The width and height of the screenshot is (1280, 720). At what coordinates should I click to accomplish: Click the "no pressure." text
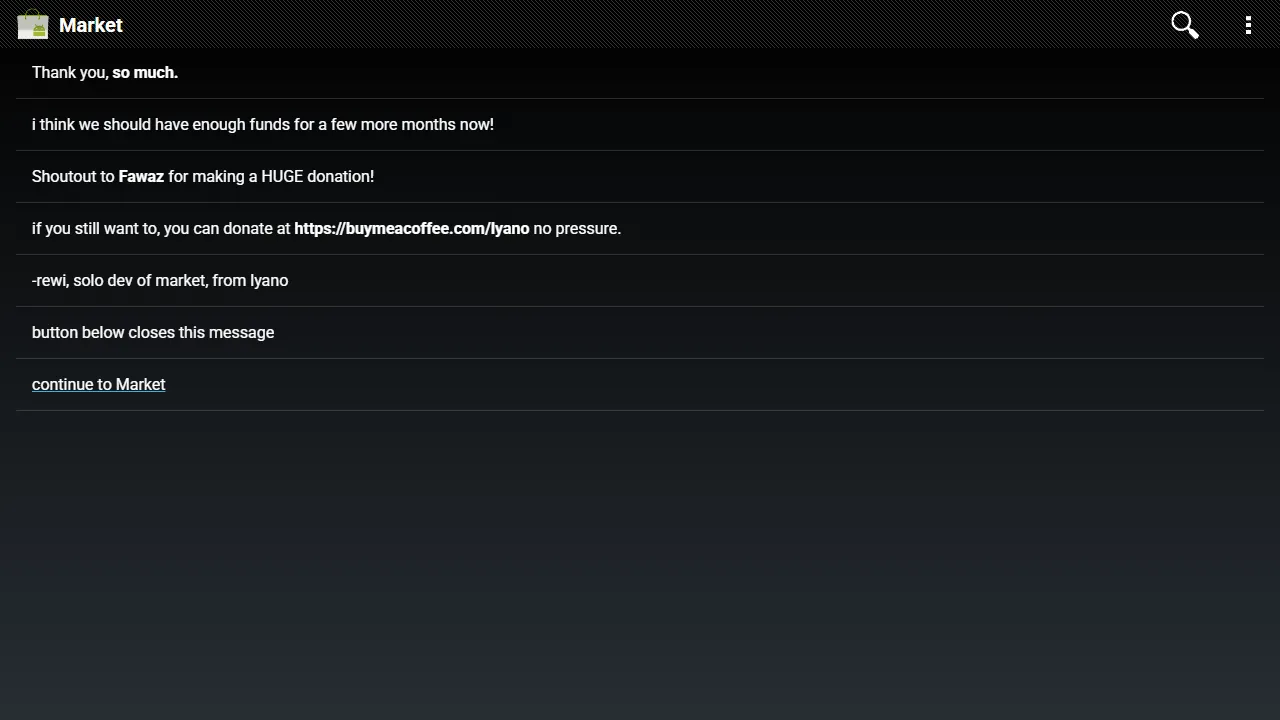coord(577,229)
